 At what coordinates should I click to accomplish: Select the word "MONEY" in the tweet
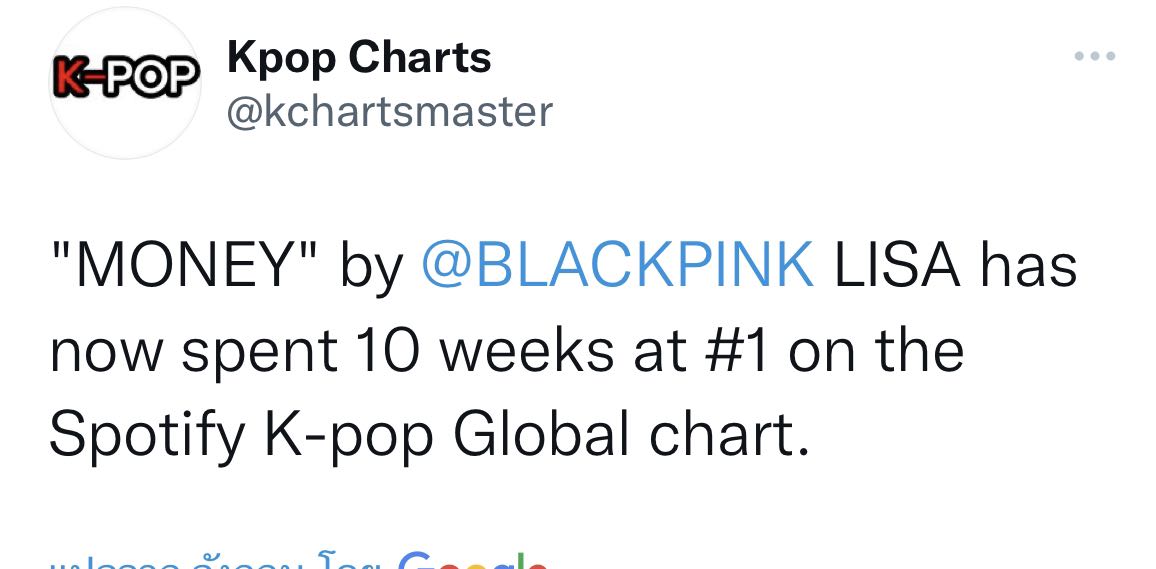pyautogui.click(x=184, y=265)
